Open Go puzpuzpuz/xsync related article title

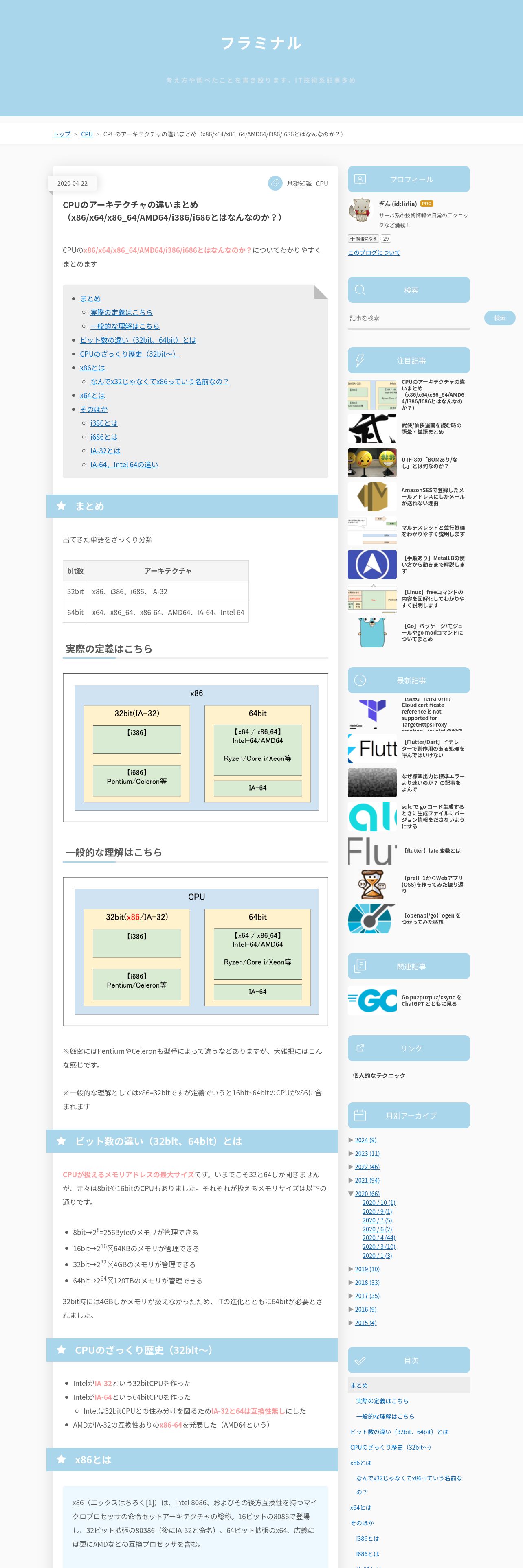431,1000
